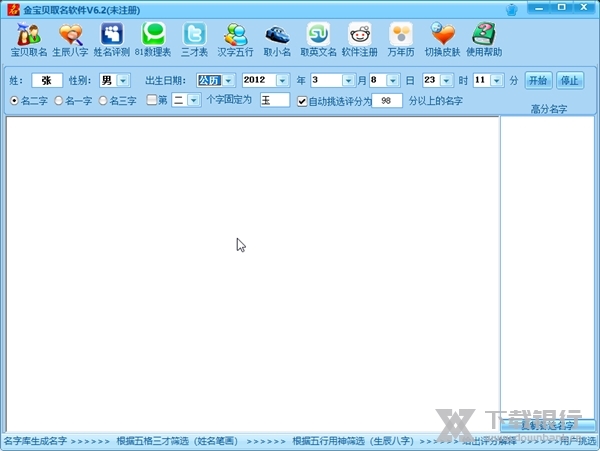Screen dimensions: 600x451
Task: Open the hour dropdown showing 23
Action: (x=446, y=80)
